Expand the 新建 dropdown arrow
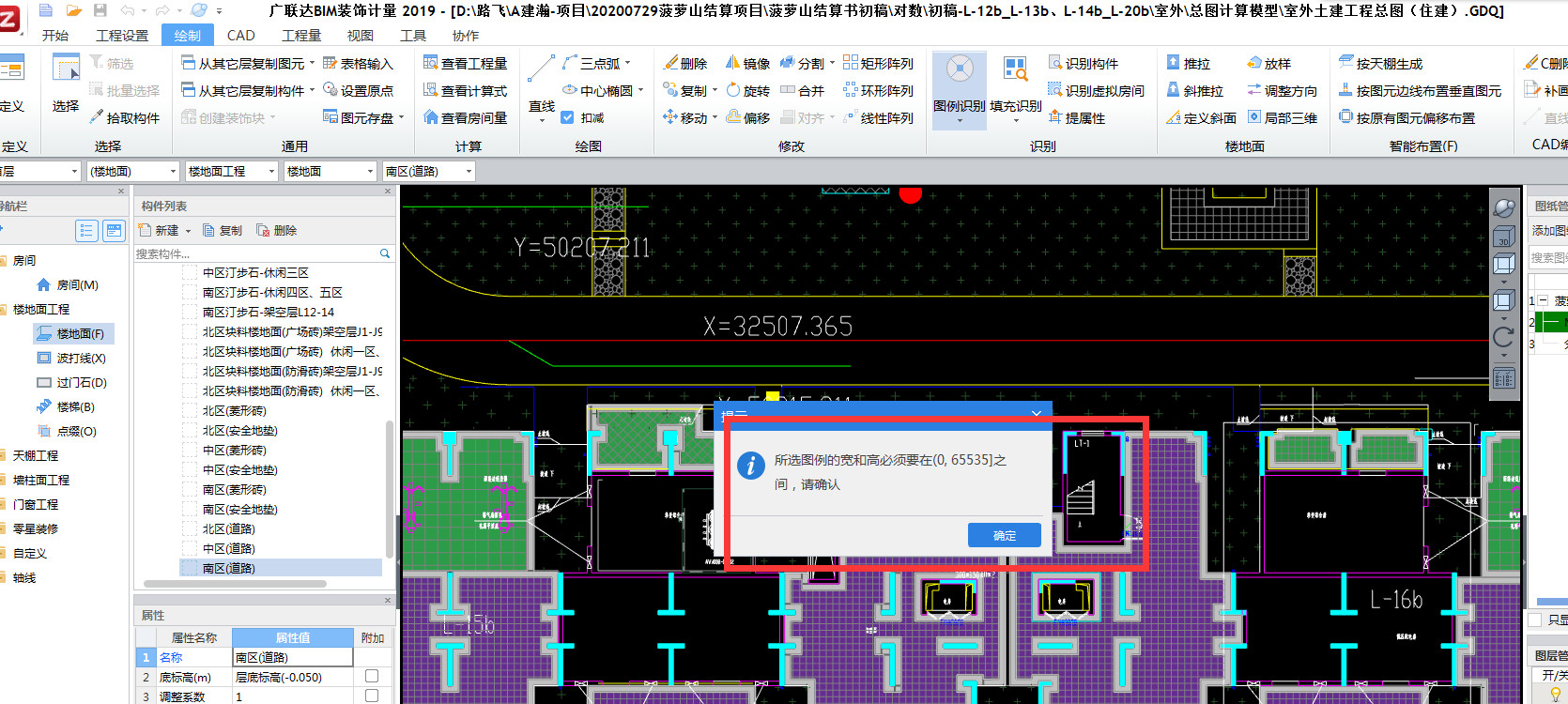 point(188,230)
